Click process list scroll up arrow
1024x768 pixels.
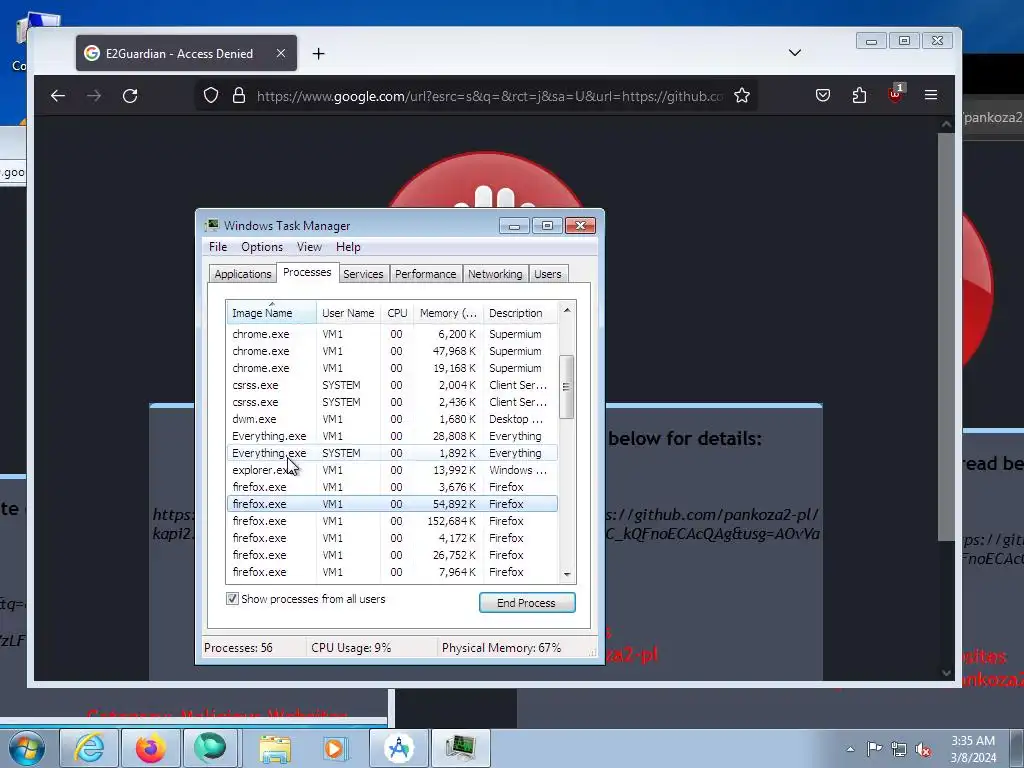click(x=567, y=310)
